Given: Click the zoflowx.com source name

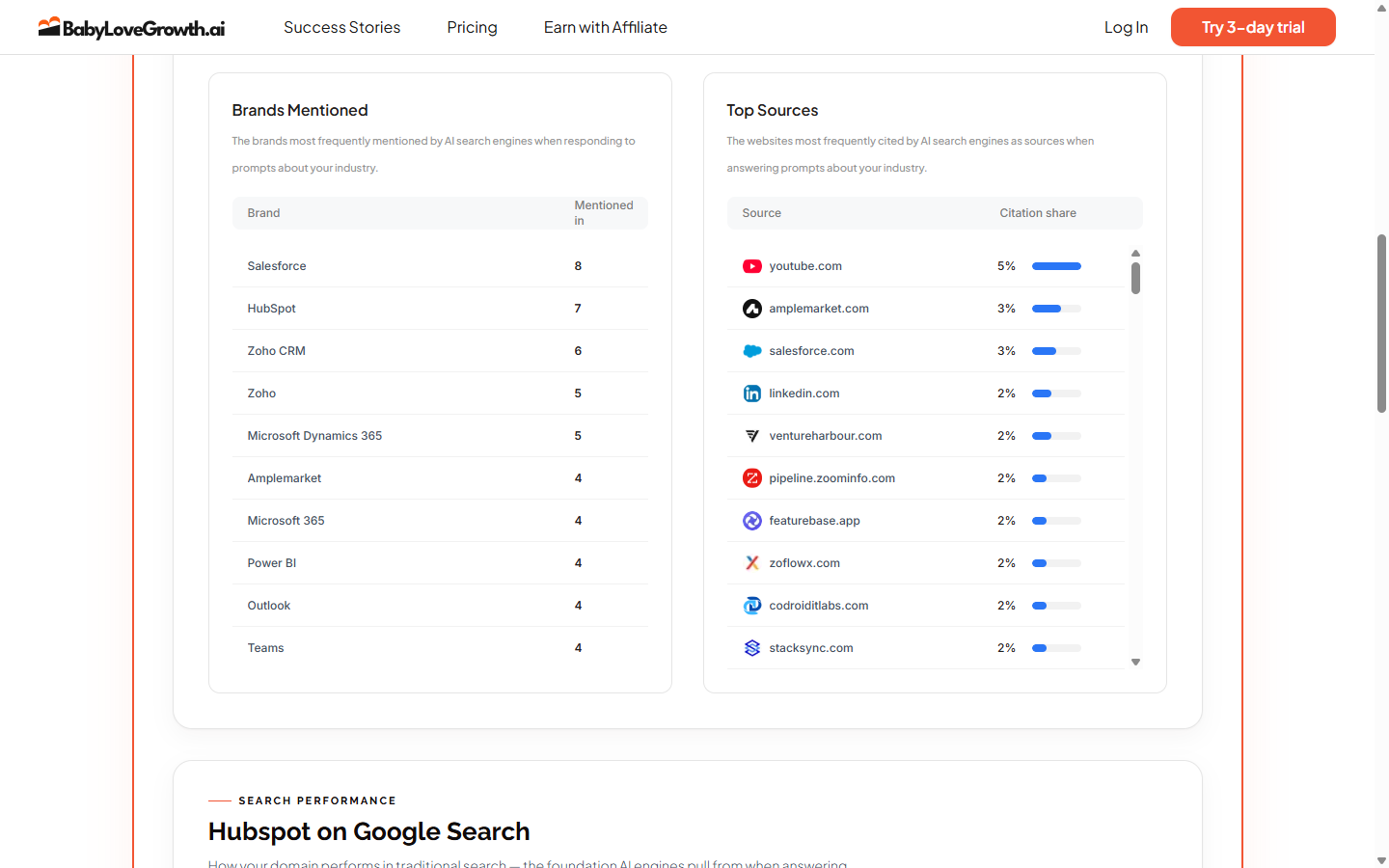Looking at the screenshot, I should [804, 563].
